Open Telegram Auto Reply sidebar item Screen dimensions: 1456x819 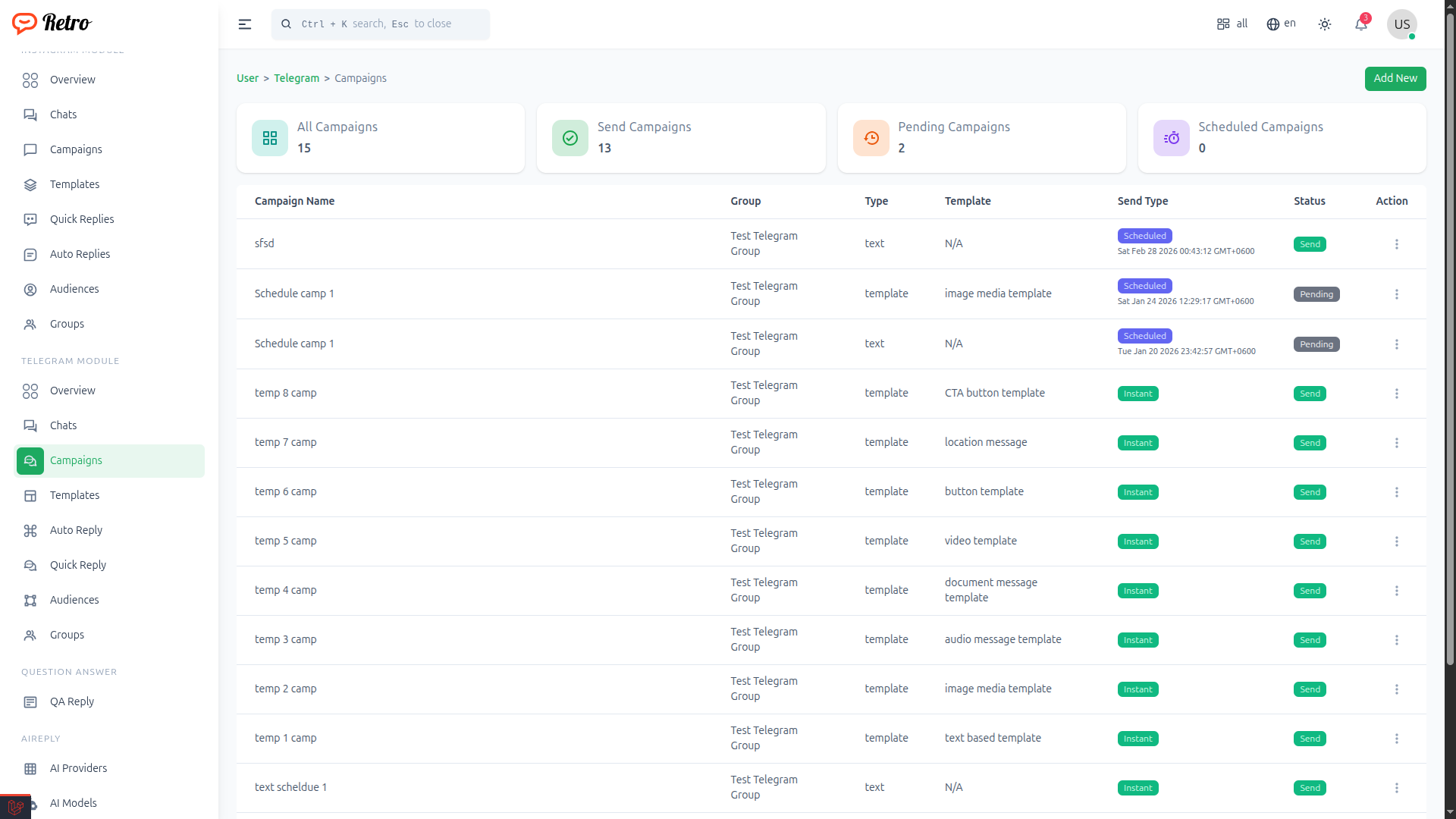(x=76, y=530)
